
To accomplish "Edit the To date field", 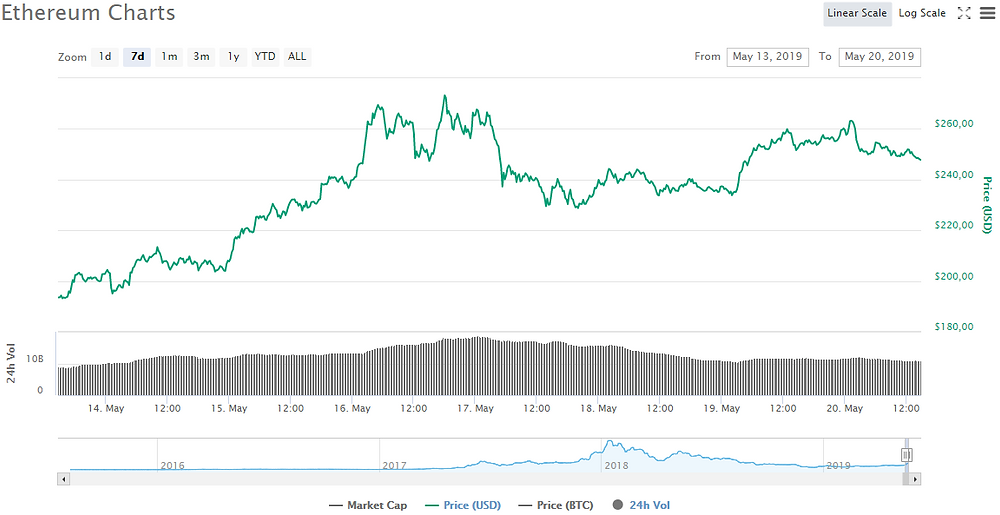I will [x=879, y=57].
